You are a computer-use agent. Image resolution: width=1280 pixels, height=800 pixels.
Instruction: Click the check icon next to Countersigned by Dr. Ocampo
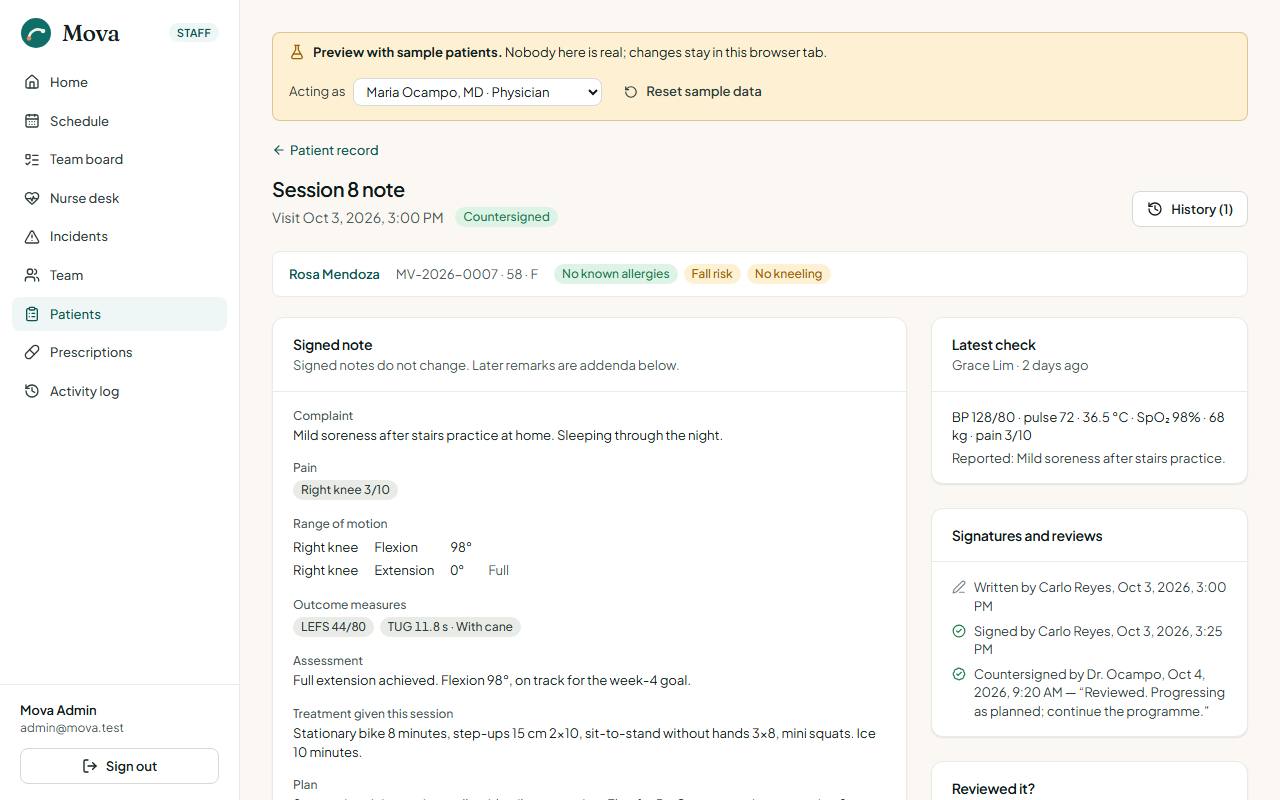(x=959, y=674)
